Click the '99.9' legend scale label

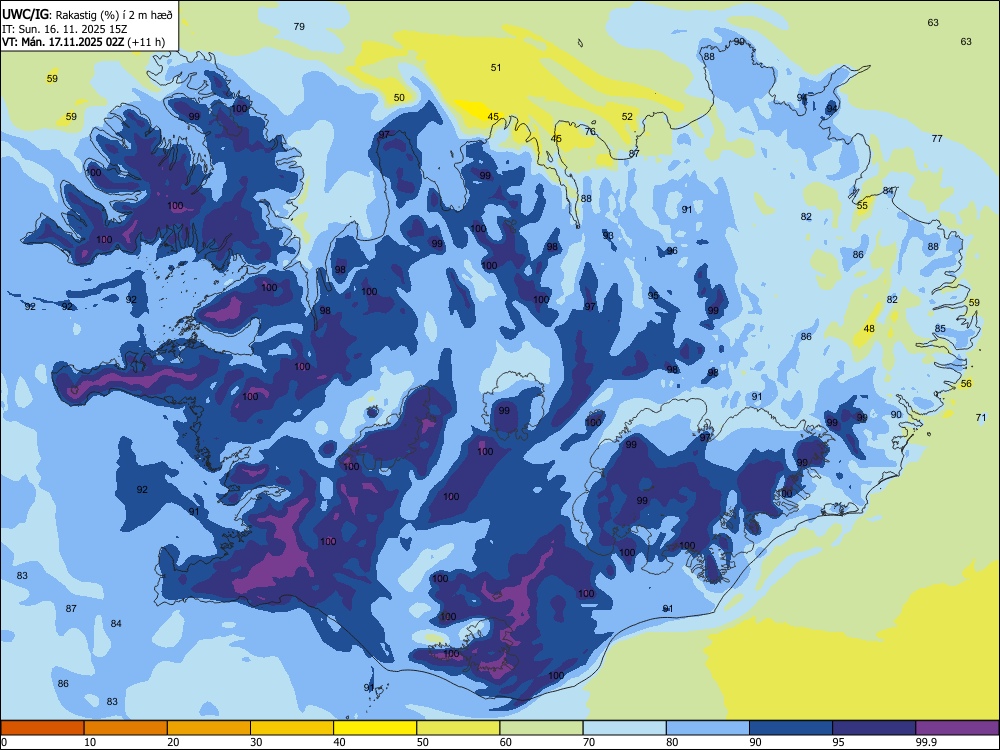click(925, 742)
